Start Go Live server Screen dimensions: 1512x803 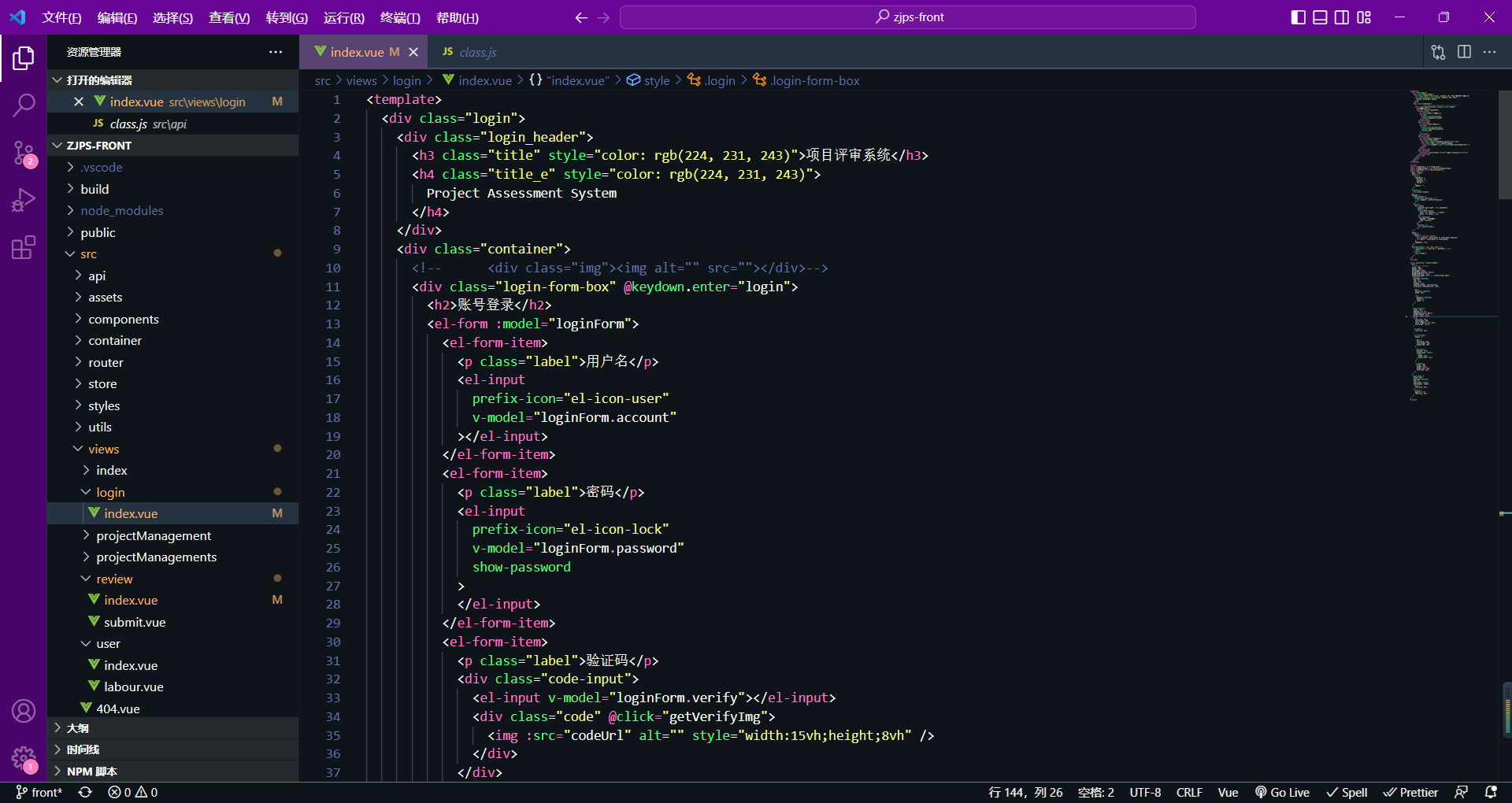1282,793
